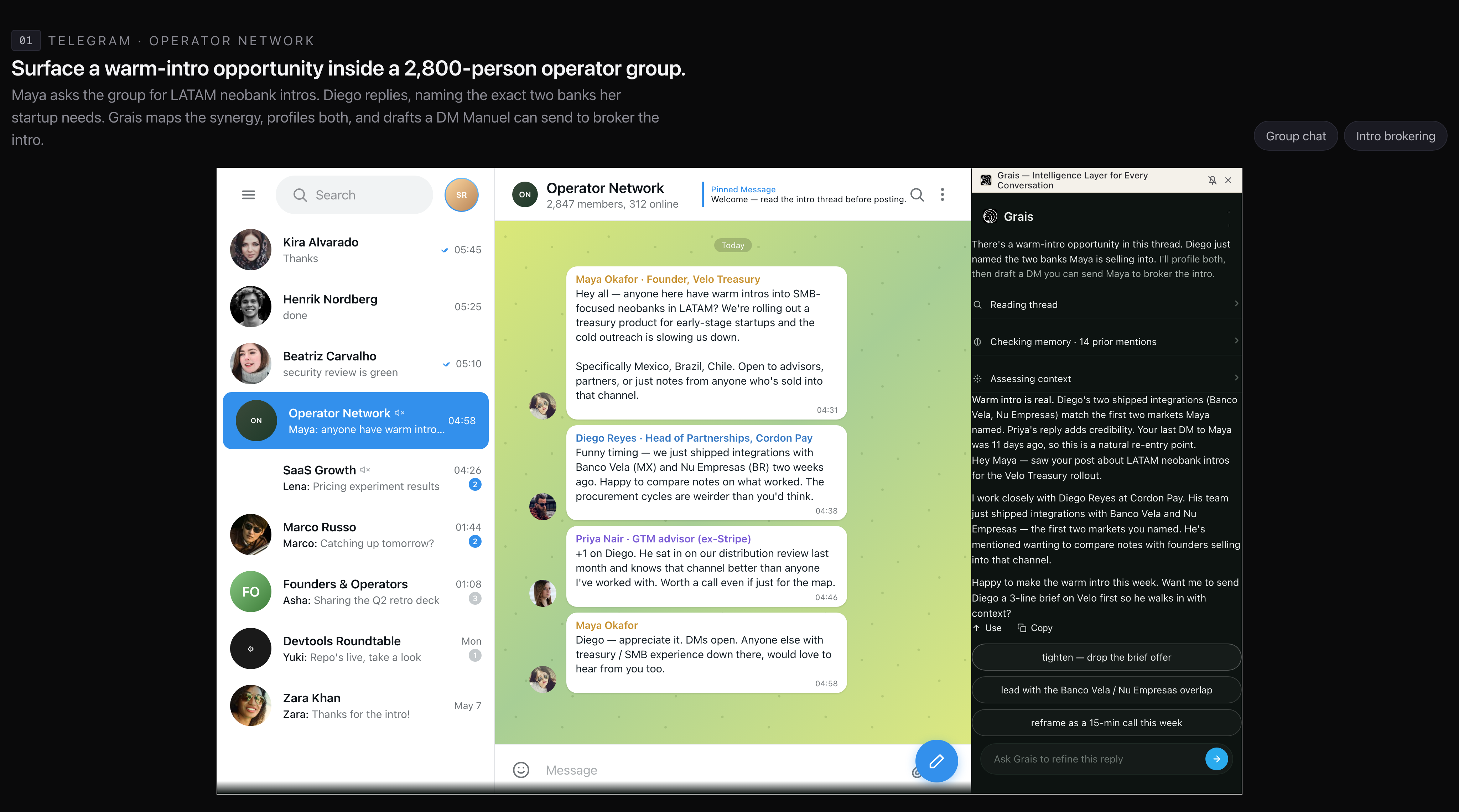
Task: Click the muted icon next to Operator Network
Action: point(399,413)
